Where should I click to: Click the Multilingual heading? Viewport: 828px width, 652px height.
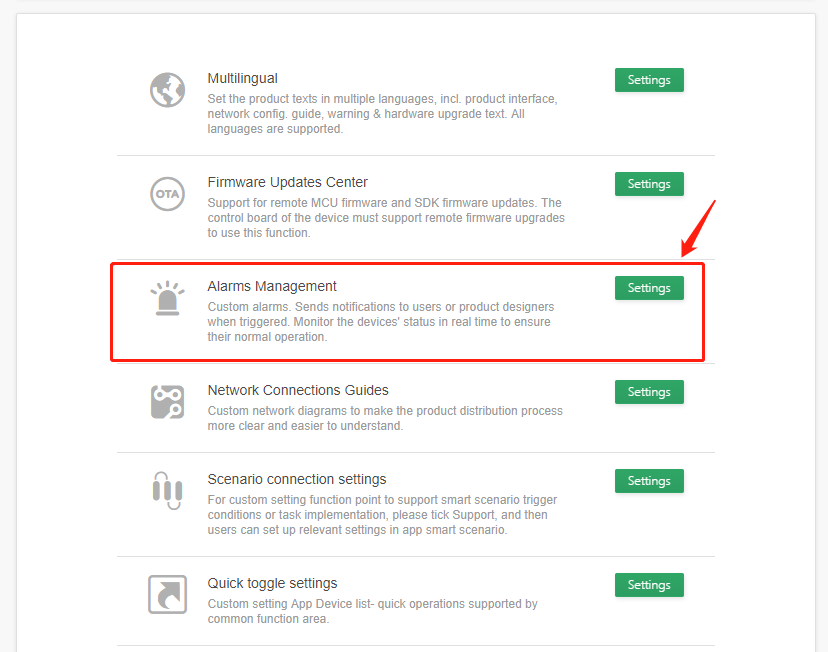(242, 78)
